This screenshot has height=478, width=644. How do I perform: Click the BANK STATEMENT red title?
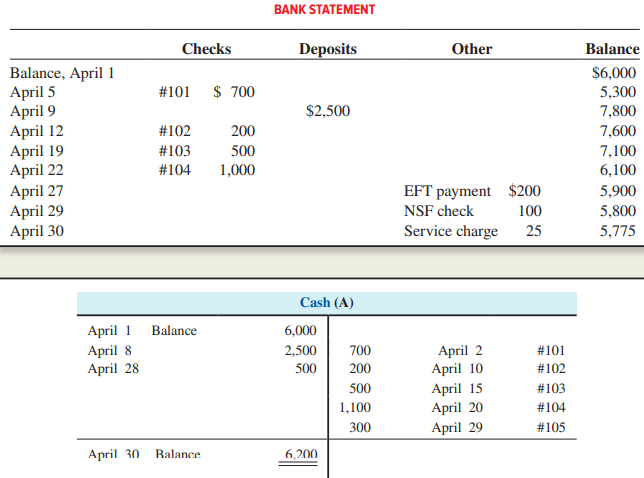pyautogui.click(x=324, y=10)
